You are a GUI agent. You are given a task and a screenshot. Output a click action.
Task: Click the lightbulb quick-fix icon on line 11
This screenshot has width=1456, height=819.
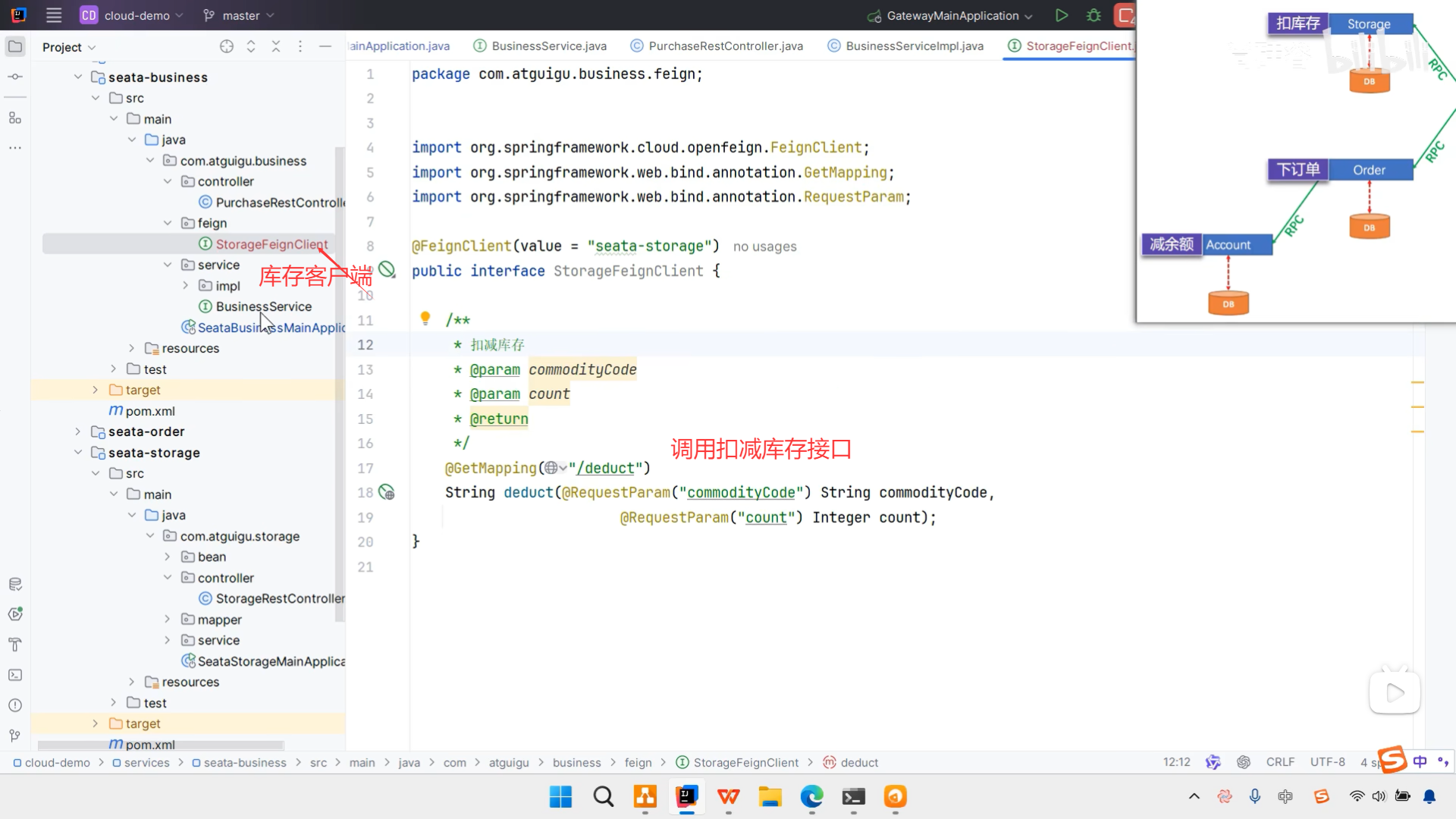(425, 318)
